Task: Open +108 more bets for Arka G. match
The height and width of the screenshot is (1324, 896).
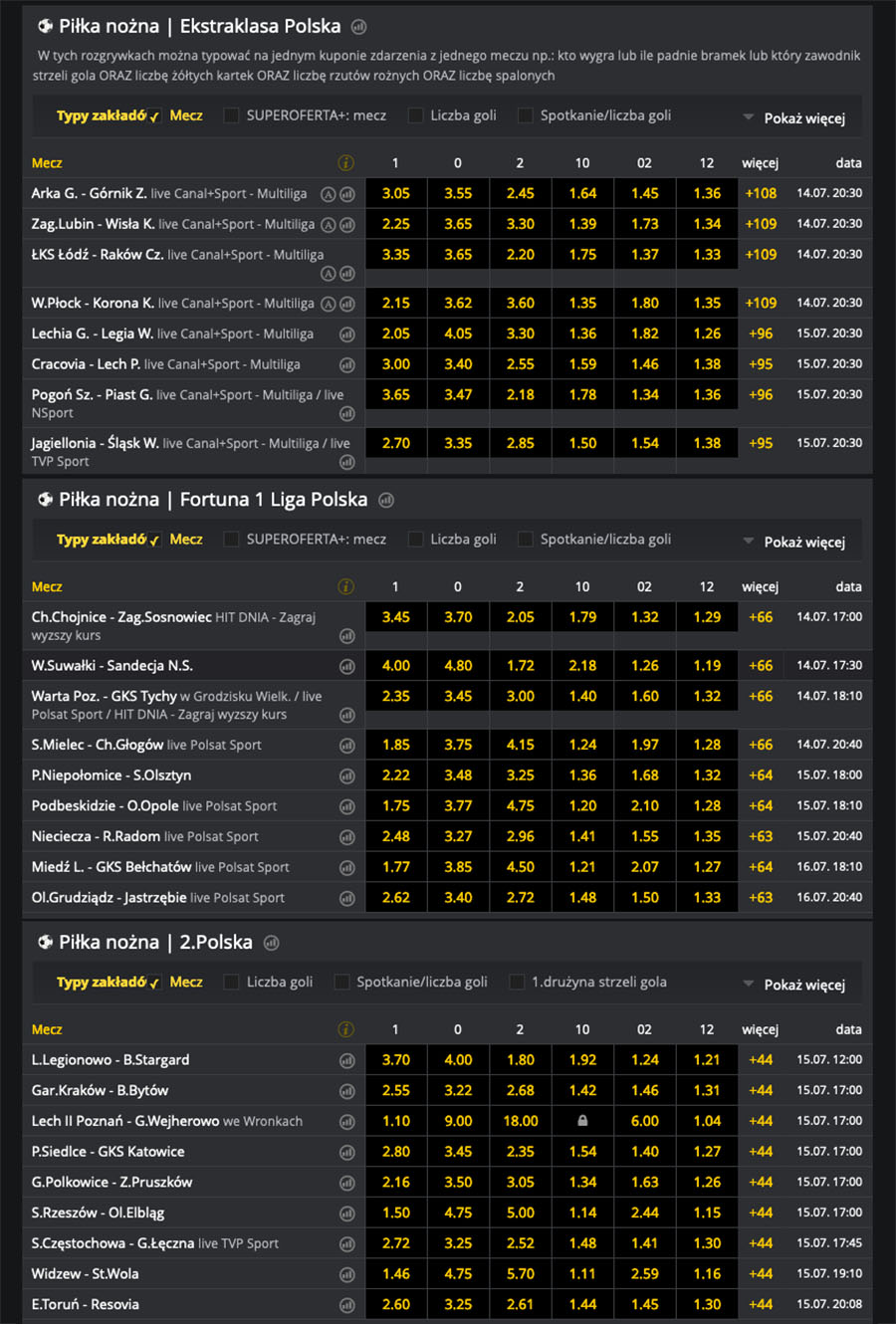Action: point(761,194)
